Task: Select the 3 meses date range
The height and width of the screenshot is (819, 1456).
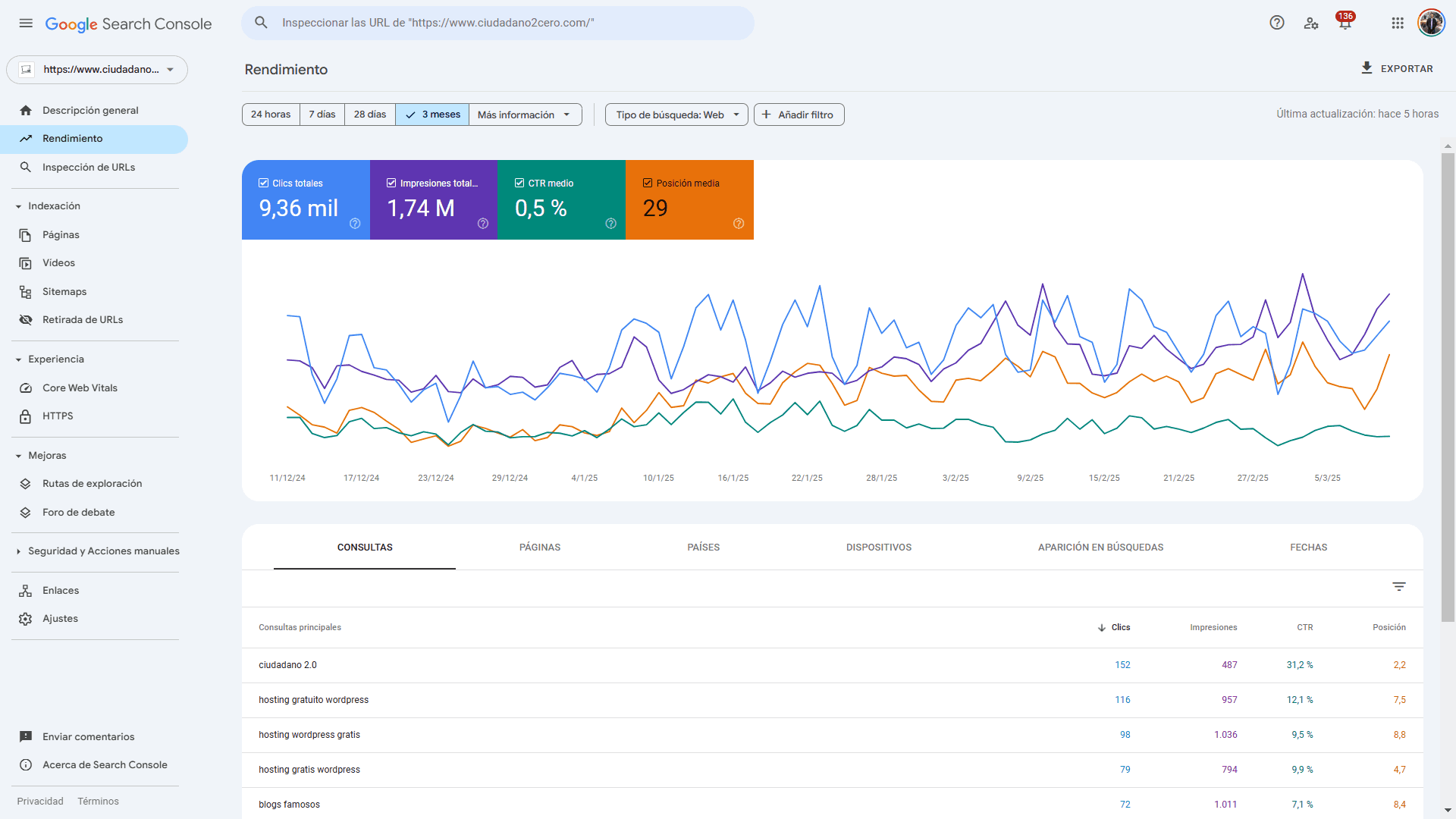Action: coord(432,115)
